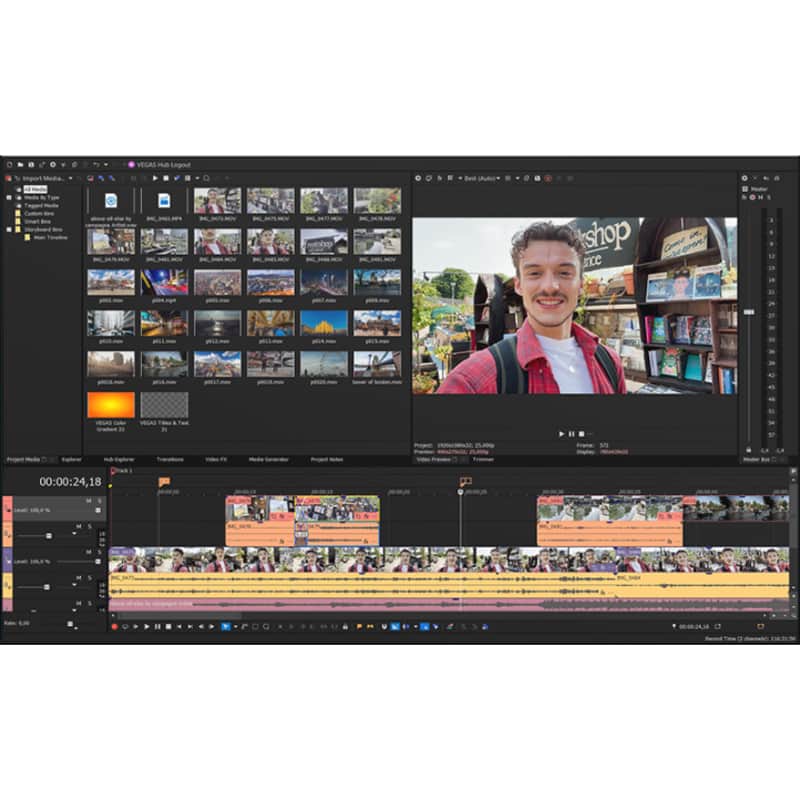Image resolution: width=800 pixels, height=800 pixels.
Task: Click the Insert Marker orange flag icon
Action: (x=359, y=627)
